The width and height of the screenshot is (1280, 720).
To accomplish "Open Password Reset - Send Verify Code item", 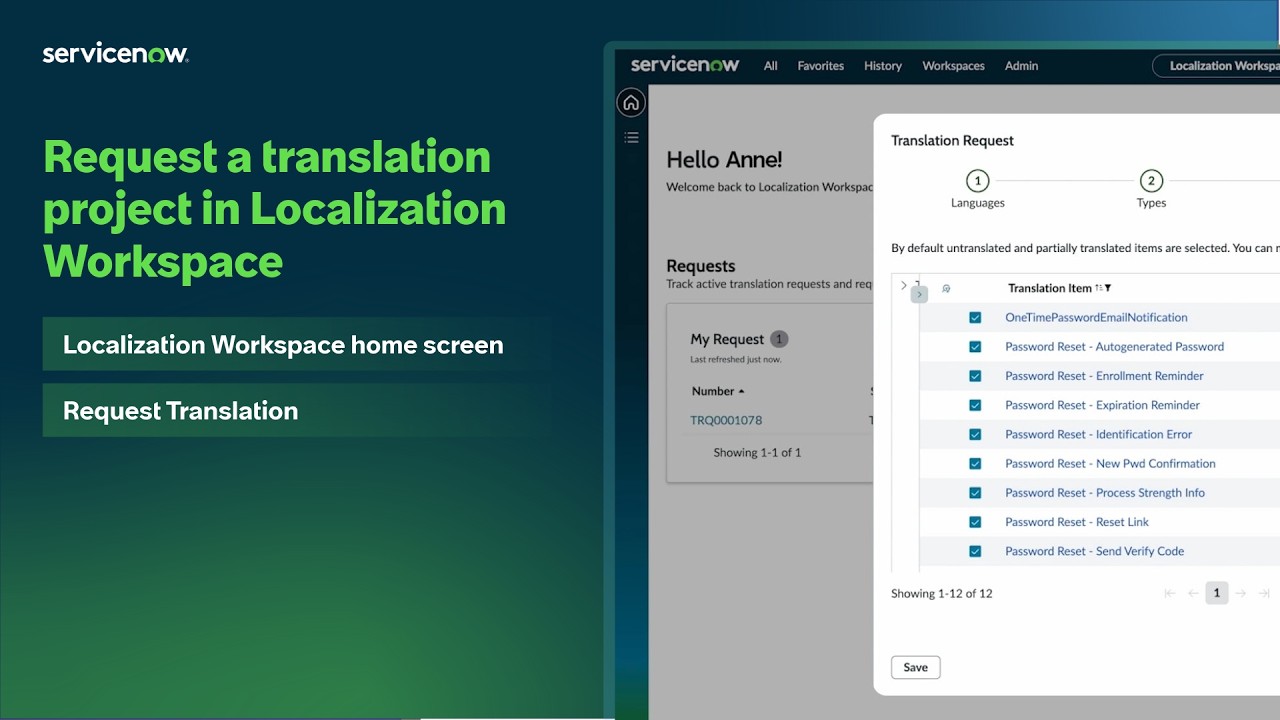I will click(x=1094, y=551).
